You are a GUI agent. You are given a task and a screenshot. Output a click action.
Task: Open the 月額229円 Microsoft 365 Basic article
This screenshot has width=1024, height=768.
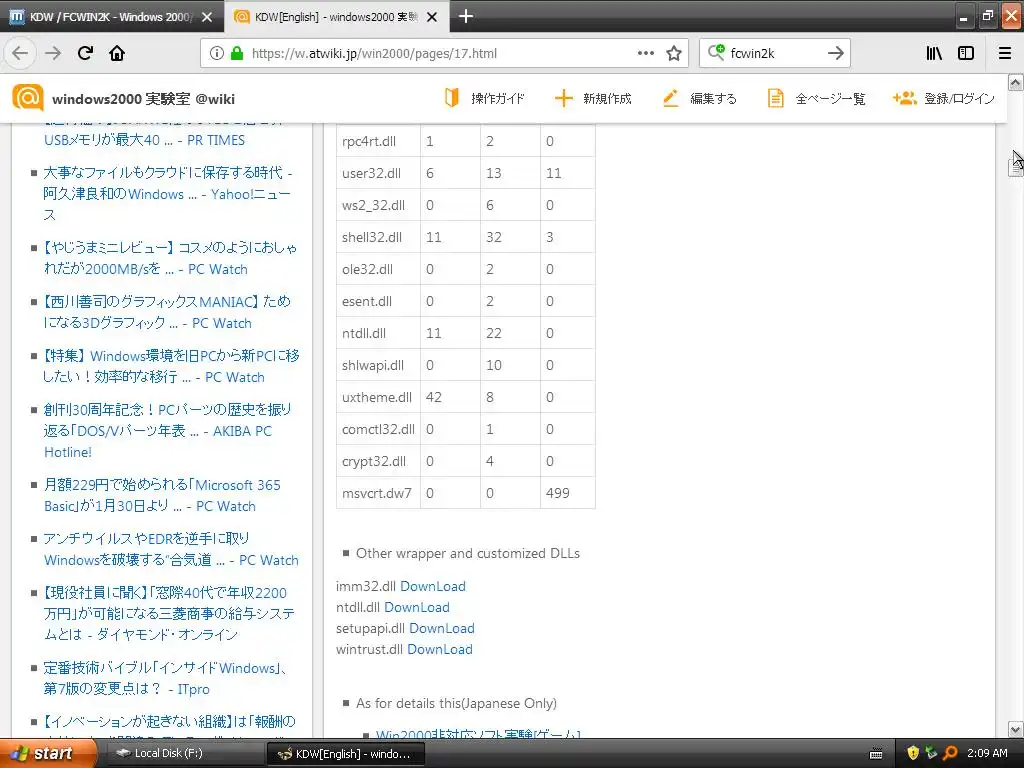[x=162, y=495]
